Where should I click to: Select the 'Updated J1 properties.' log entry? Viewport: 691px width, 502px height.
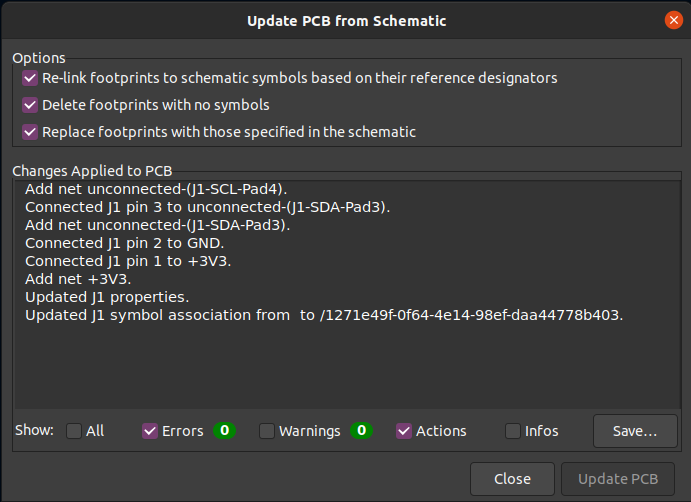(105, 298)
